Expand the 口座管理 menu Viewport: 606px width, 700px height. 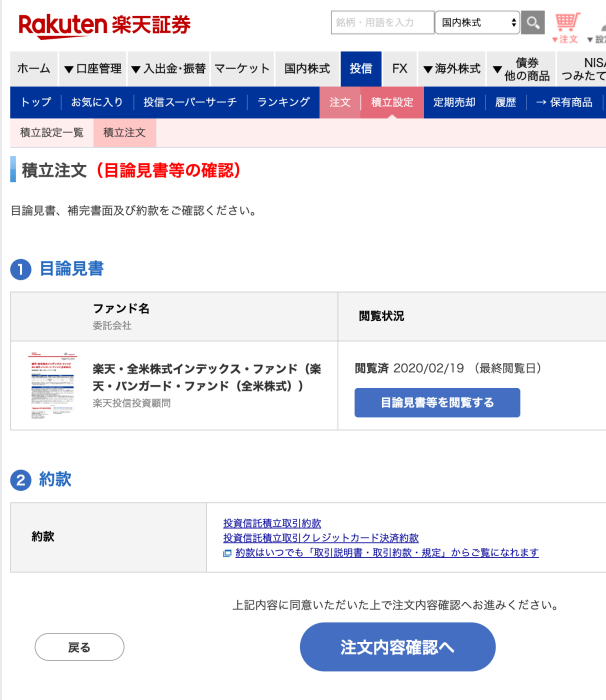(x=92, y=69)
